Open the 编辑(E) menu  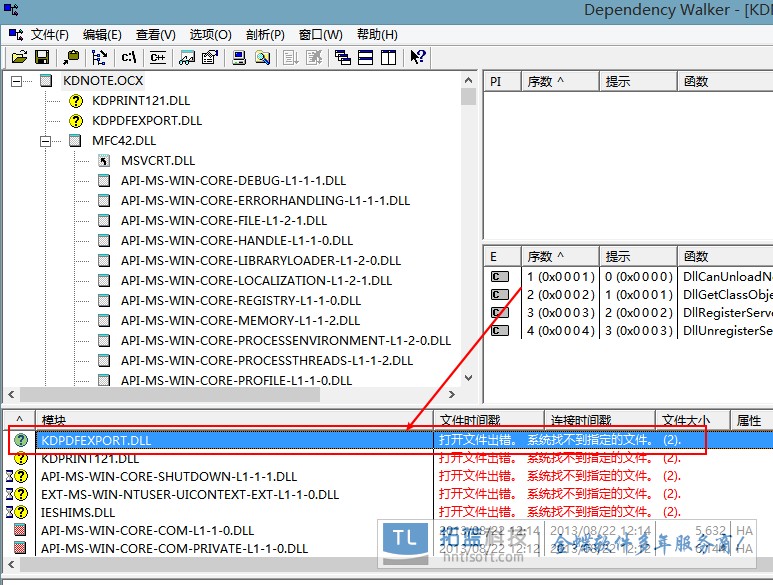pyautogui.click(x=102, y=35)
